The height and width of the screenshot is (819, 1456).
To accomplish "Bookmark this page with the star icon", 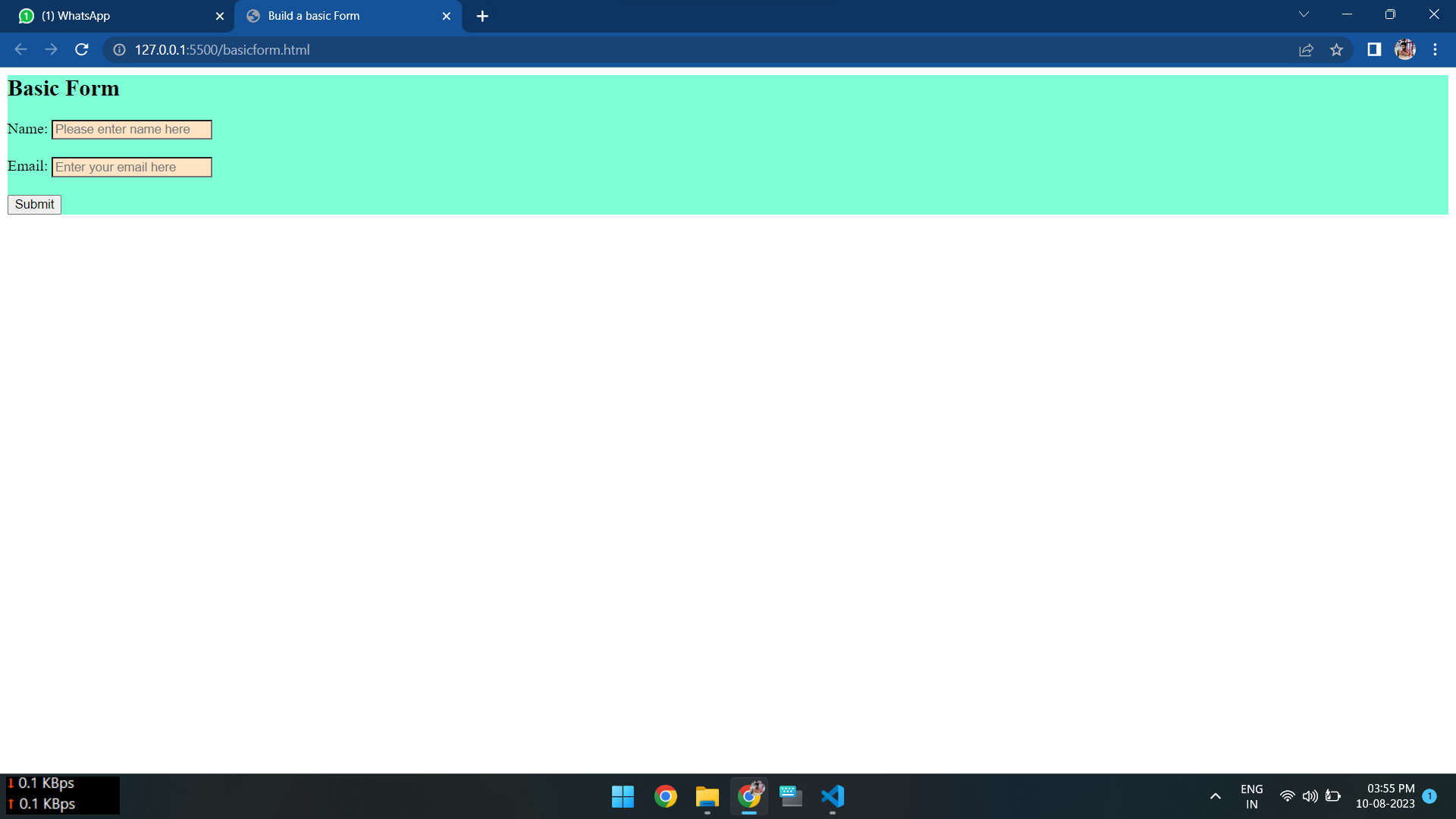I will point(1336,49).
